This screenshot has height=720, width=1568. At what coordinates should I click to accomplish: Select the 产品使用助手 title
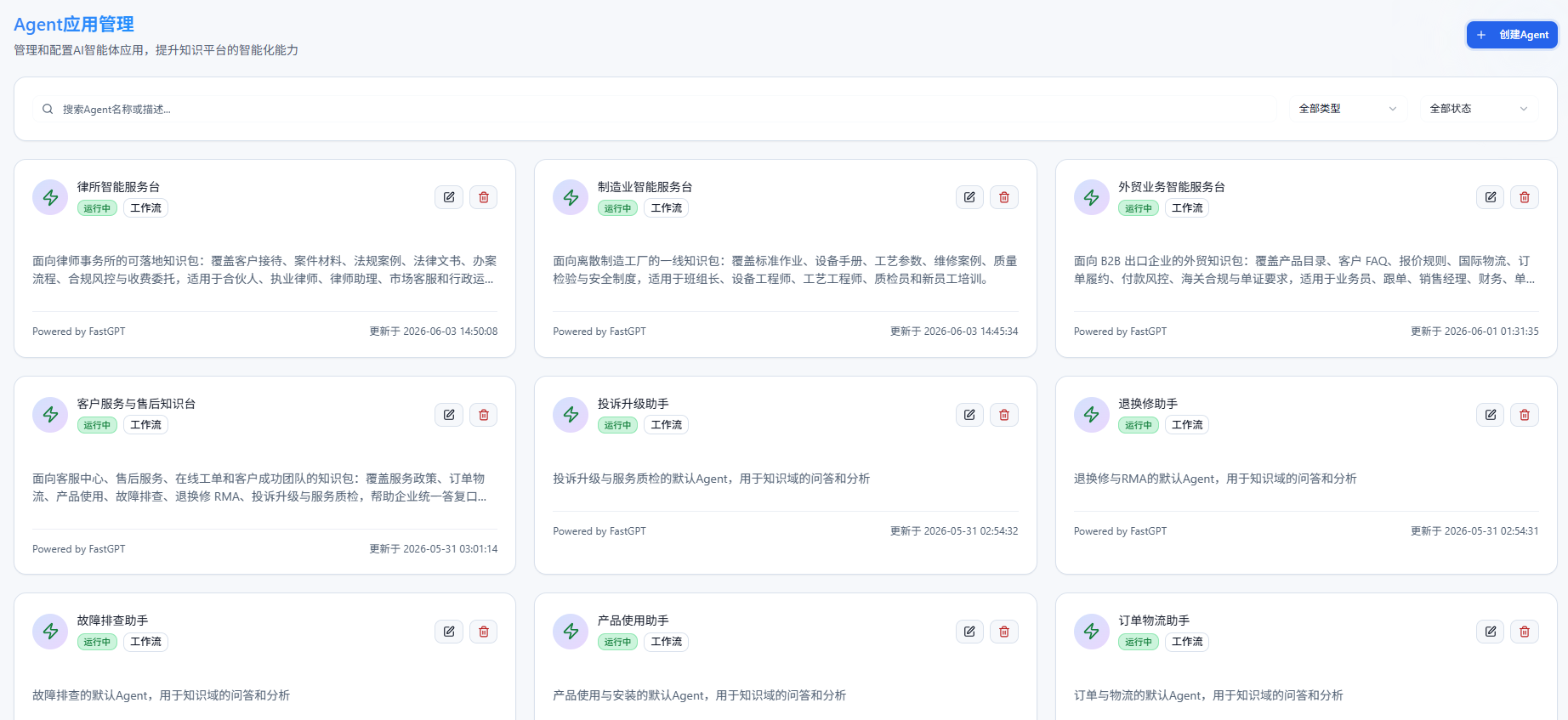(x=633, y=621)
